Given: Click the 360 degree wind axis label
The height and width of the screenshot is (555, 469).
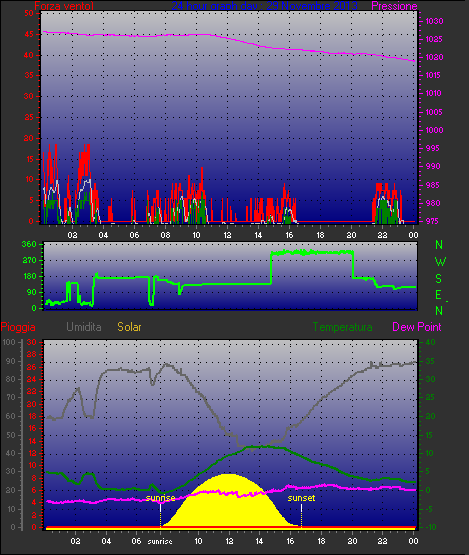Looking at the screenshot, I should click(29, 244).
